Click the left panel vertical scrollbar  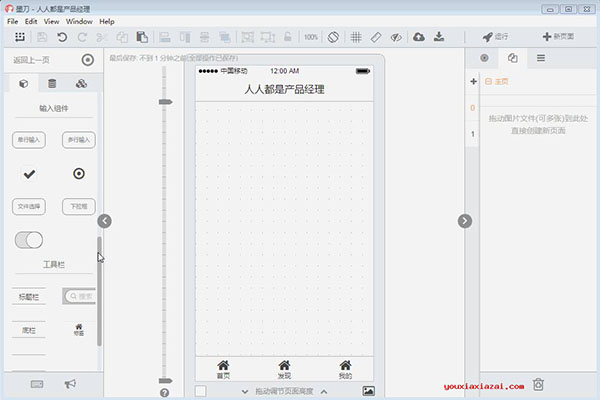tap(99, 291)
